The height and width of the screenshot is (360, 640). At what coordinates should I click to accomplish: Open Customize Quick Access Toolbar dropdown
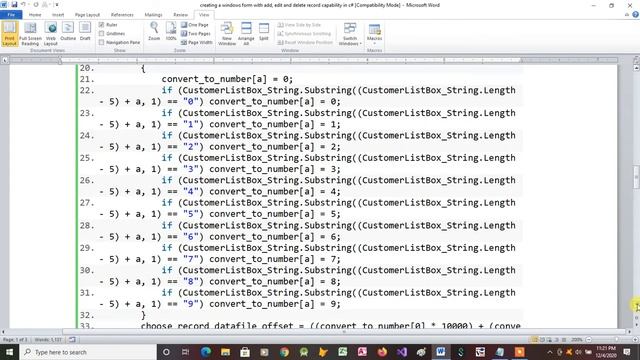pyautogui.click(x=57, y=4)
